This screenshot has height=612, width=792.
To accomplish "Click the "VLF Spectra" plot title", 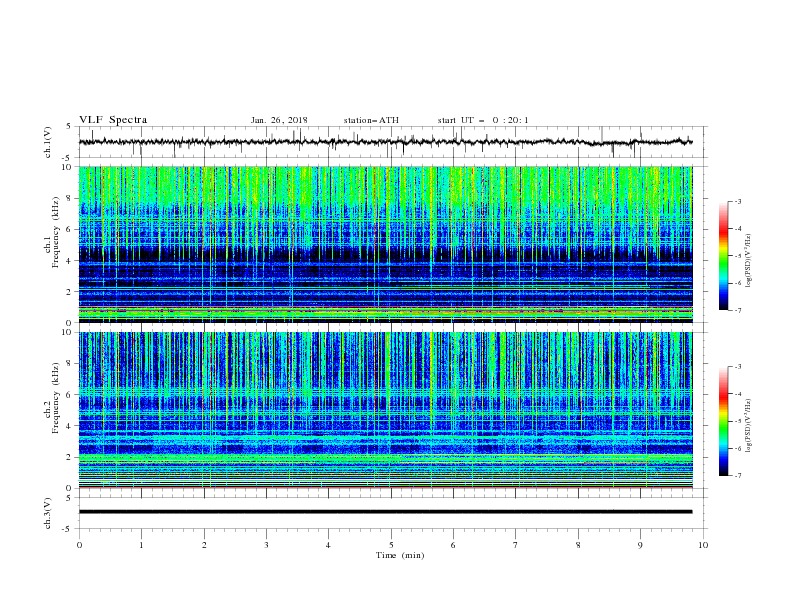I will [113, 120].
